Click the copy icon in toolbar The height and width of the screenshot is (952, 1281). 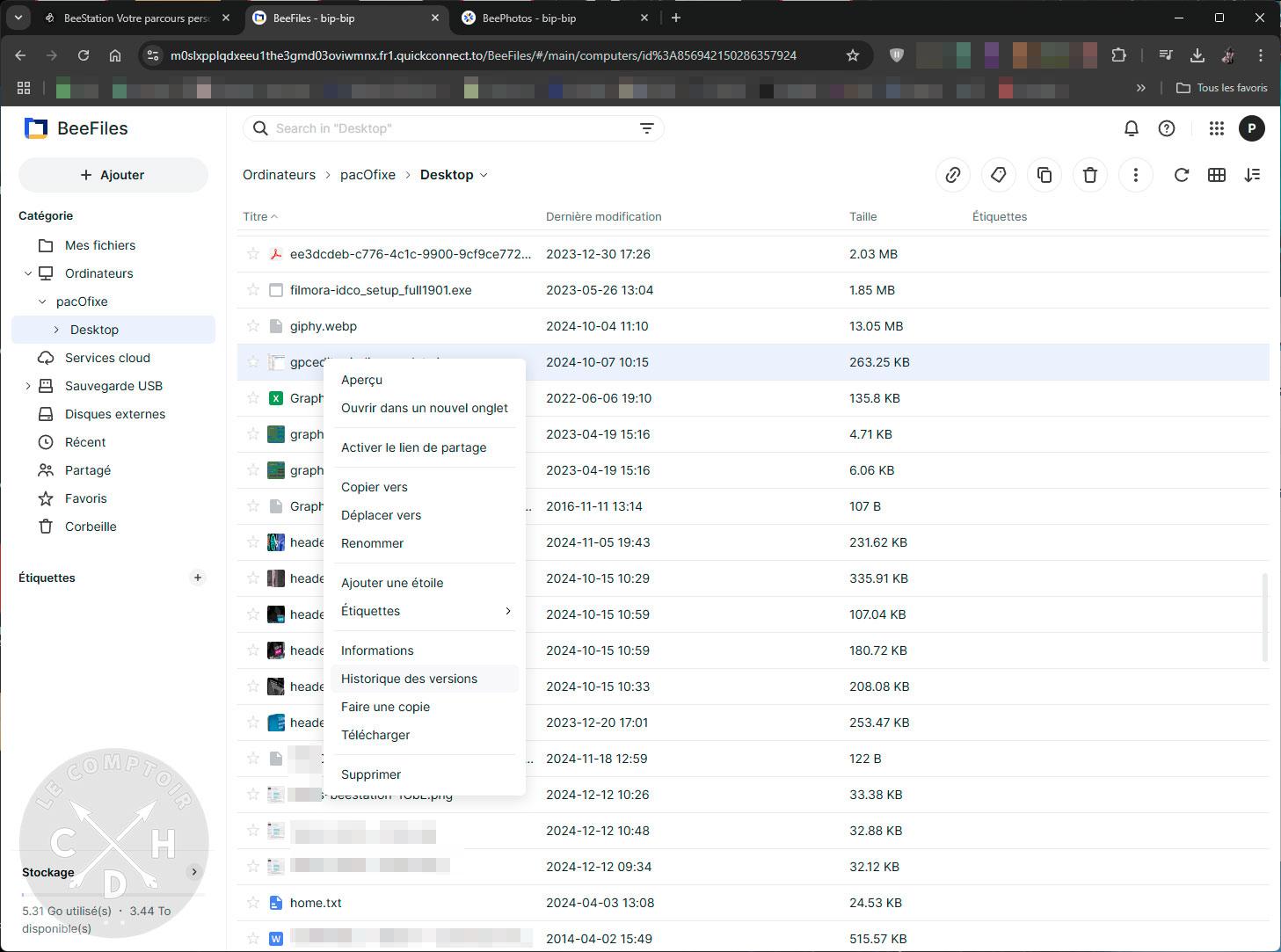pos(1044,175)
